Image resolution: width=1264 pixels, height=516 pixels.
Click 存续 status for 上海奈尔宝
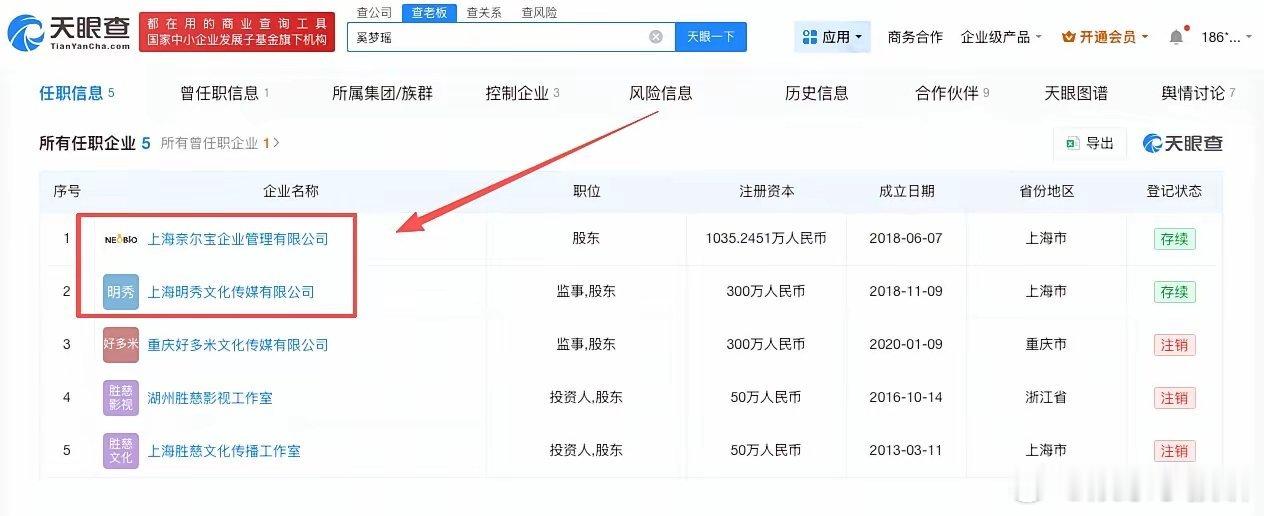coord(1174,239)
